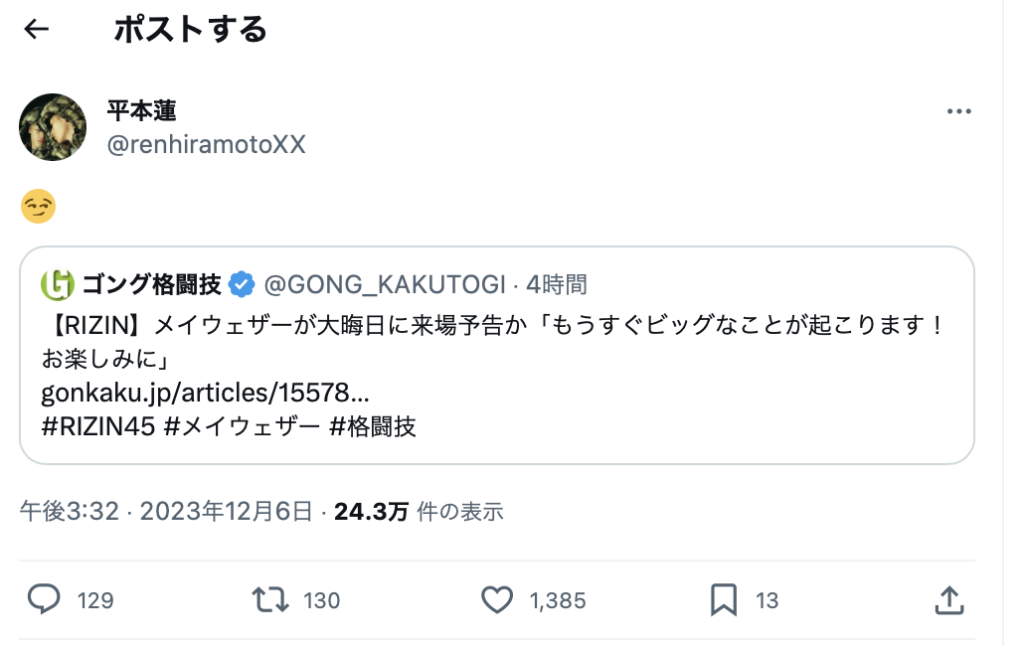
Task: Like the post with heart icon
Action: click(x=497, y=600)
